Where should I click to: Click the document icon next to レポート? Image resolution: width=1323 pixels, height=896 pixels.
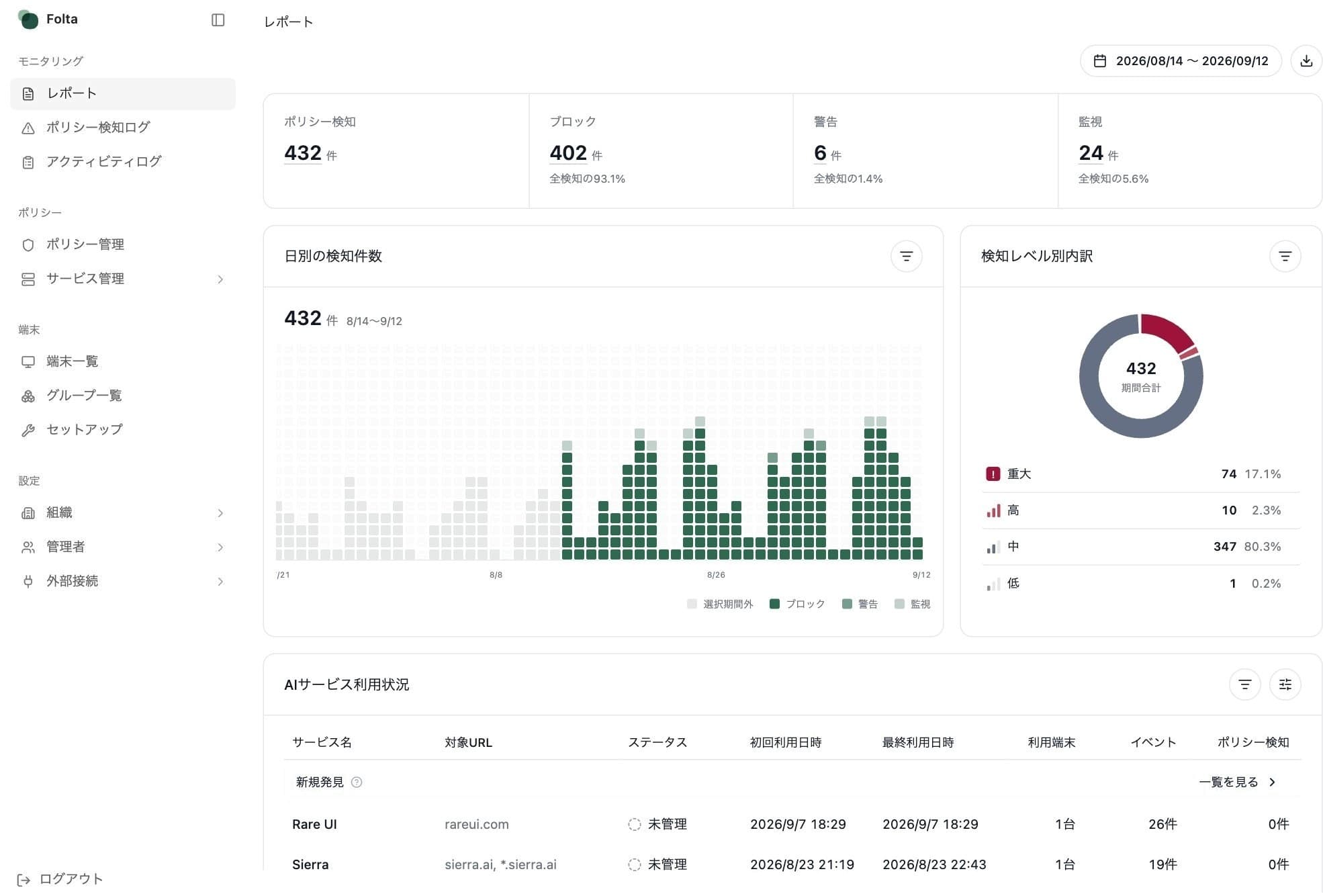[28, 94]
